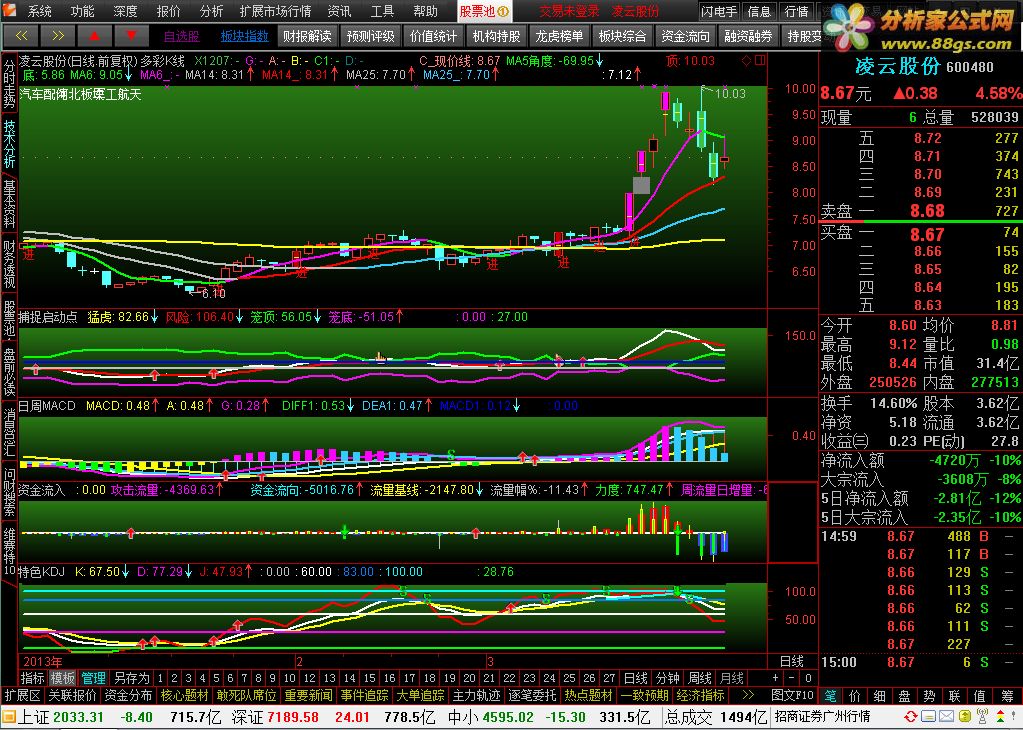The height and width of the screenshot is (730, 1023).
Task: Click the red refresh icon in status bar
Action: point(910,717)
